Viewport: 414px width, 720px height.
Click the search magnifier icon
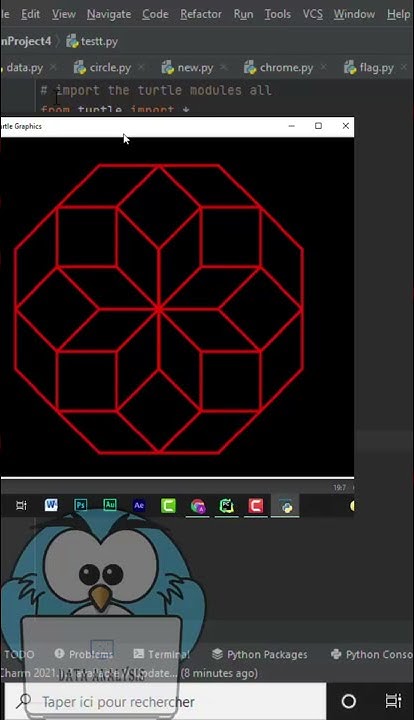click(22, 702)
